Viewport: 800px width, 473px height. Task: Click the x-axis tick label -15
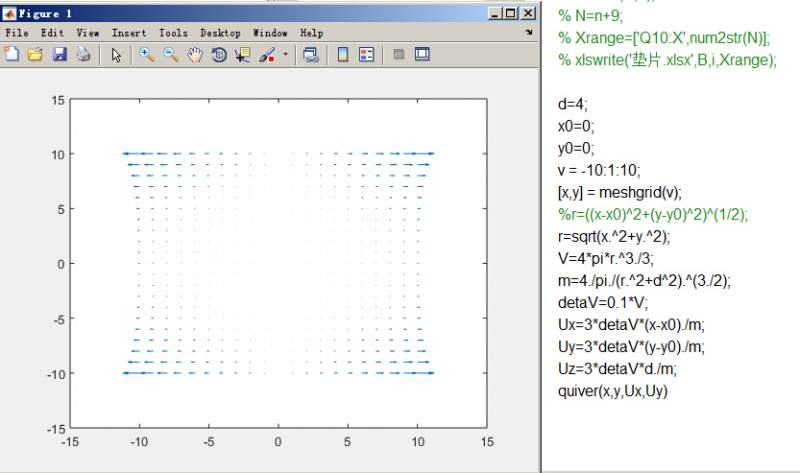click(70, 442)
